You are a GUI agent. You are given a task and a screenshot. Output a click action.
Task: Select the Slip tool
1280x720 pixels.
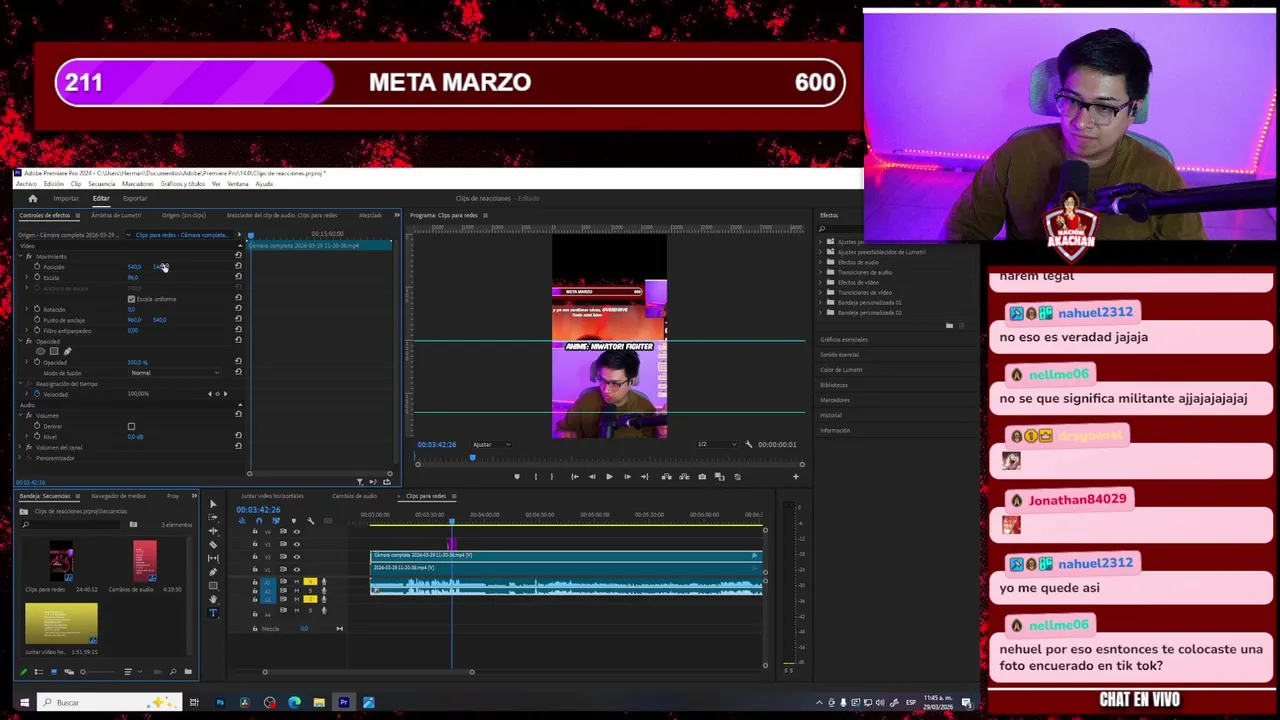pyautogui.click(x=213, y=558)
